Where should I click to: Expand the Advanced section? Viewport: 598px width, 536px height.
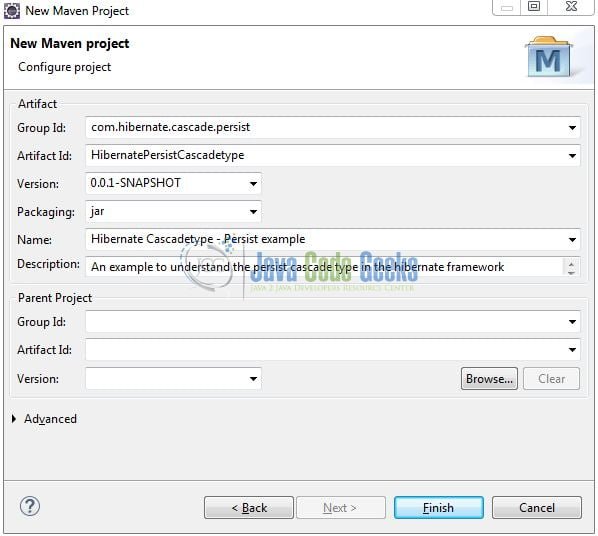[14, 419]
